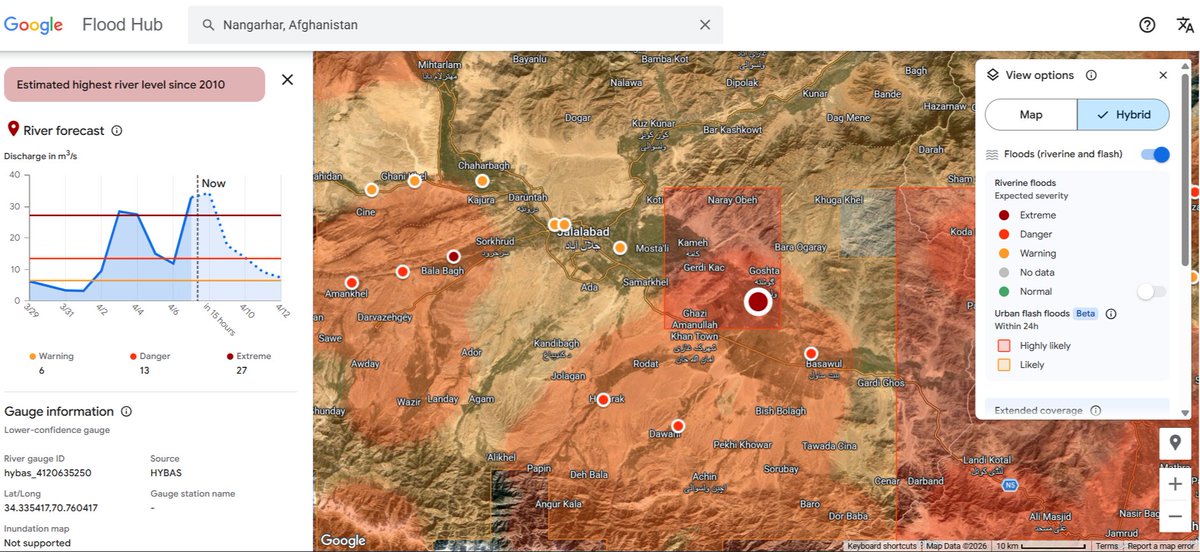Clear the Nangarhar, Afghanistan search text
This screenshot has width=1200, height=552.
pyautogui.click(x=705, y=24)
